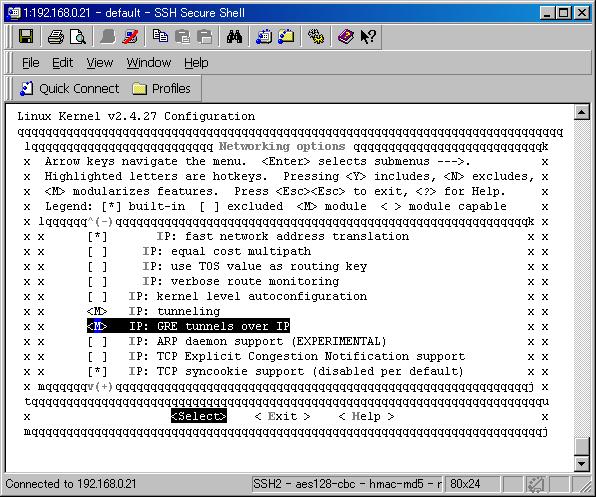Screen dimensions: 596x497
Task: Toggle IP: use TOS value as routing key
Action: click(x=227, y=266)
